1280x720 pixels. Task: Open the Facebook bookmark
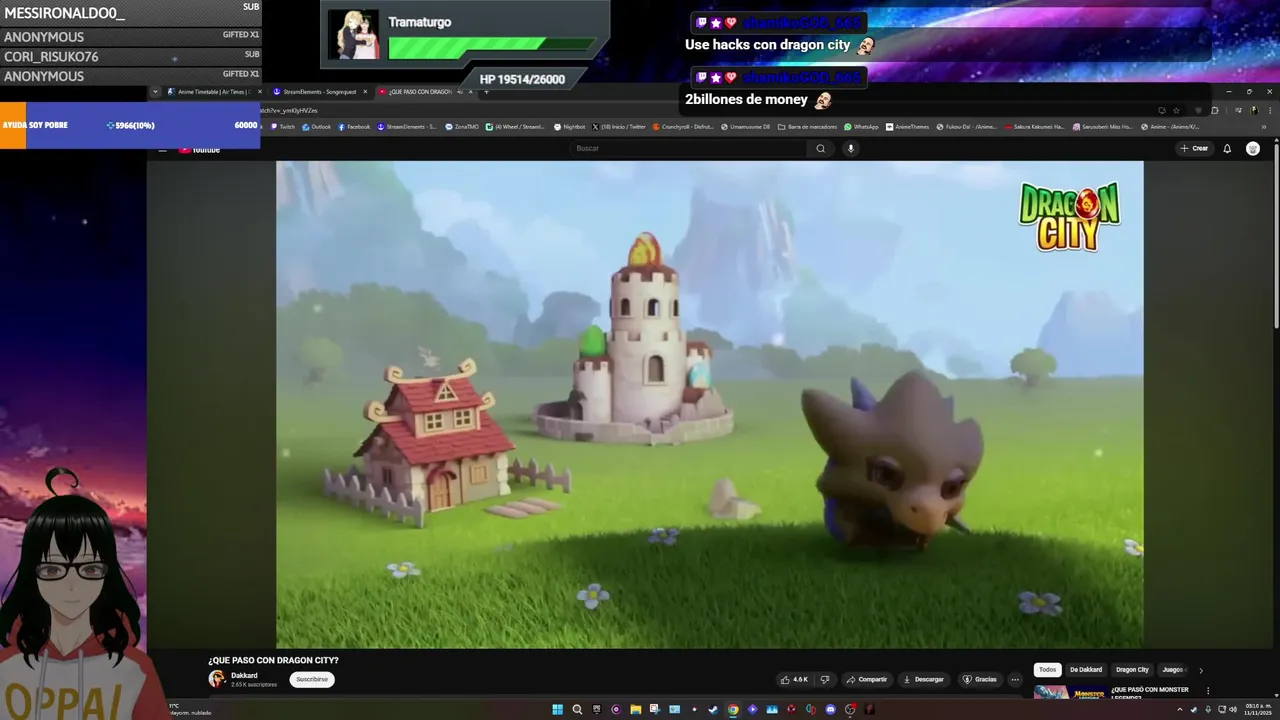(x=354, y=127)
